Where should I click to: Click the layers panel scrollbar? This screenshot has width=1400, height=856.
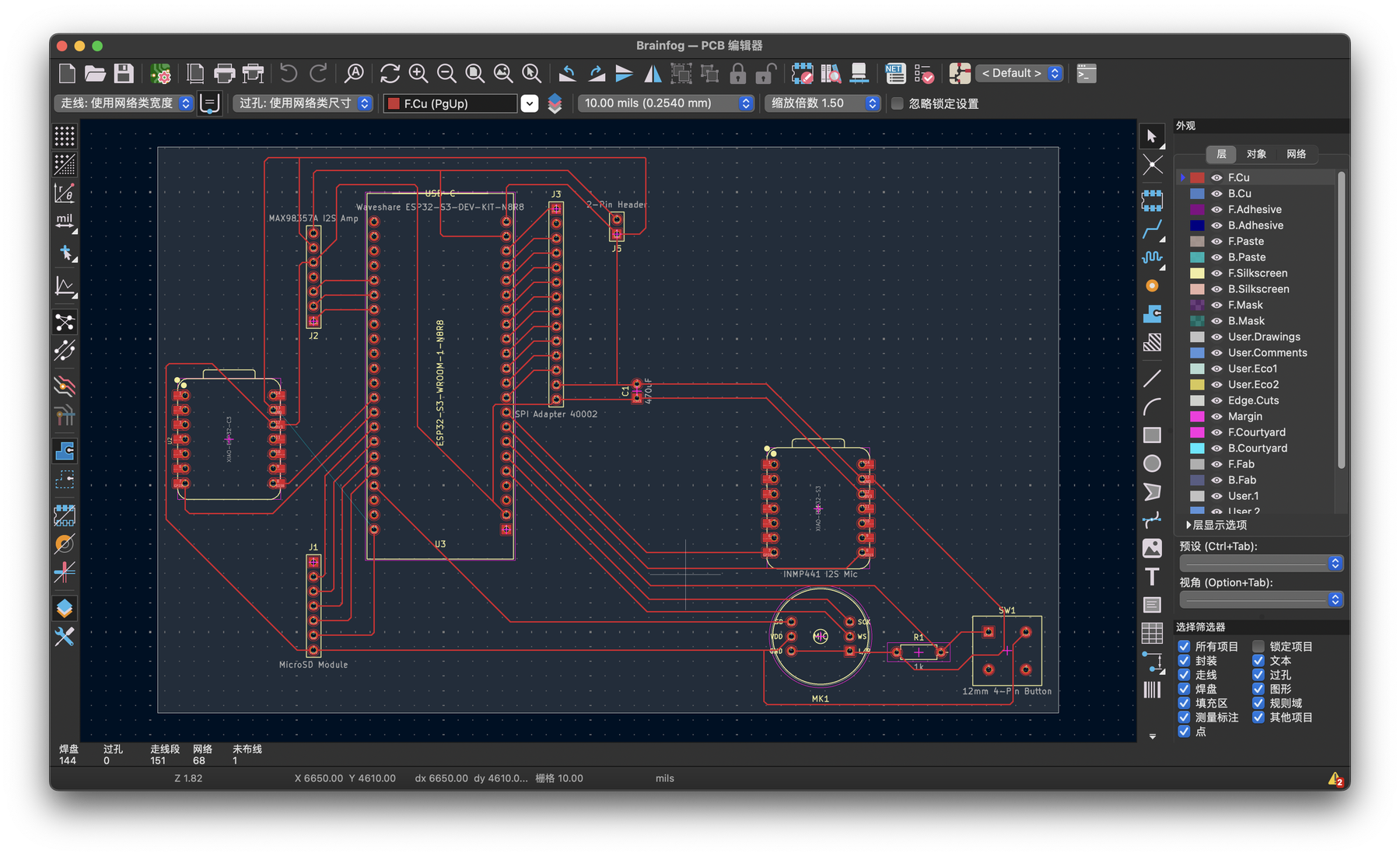(1341, 320)
